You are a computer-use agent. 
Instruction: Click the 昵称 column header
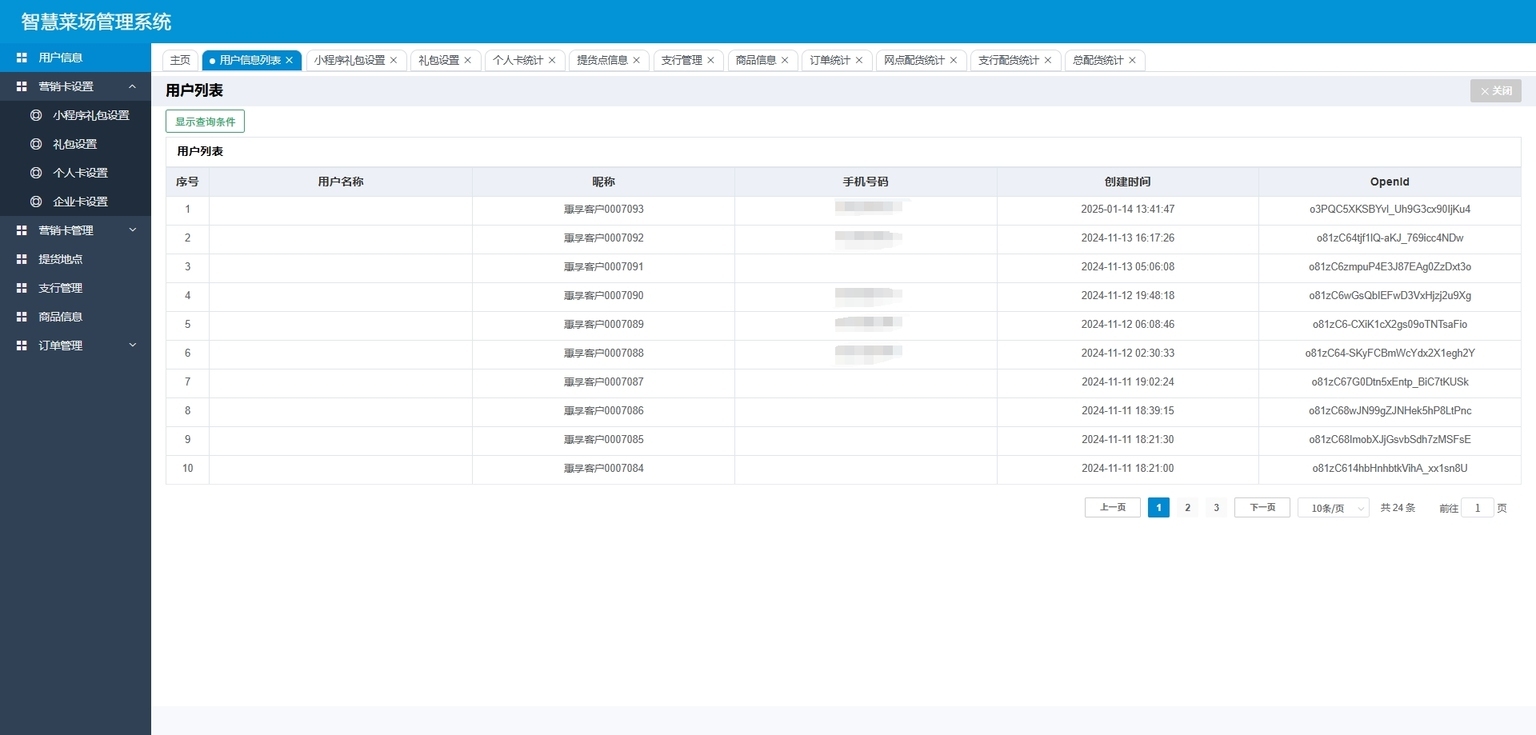pos(603,182)
